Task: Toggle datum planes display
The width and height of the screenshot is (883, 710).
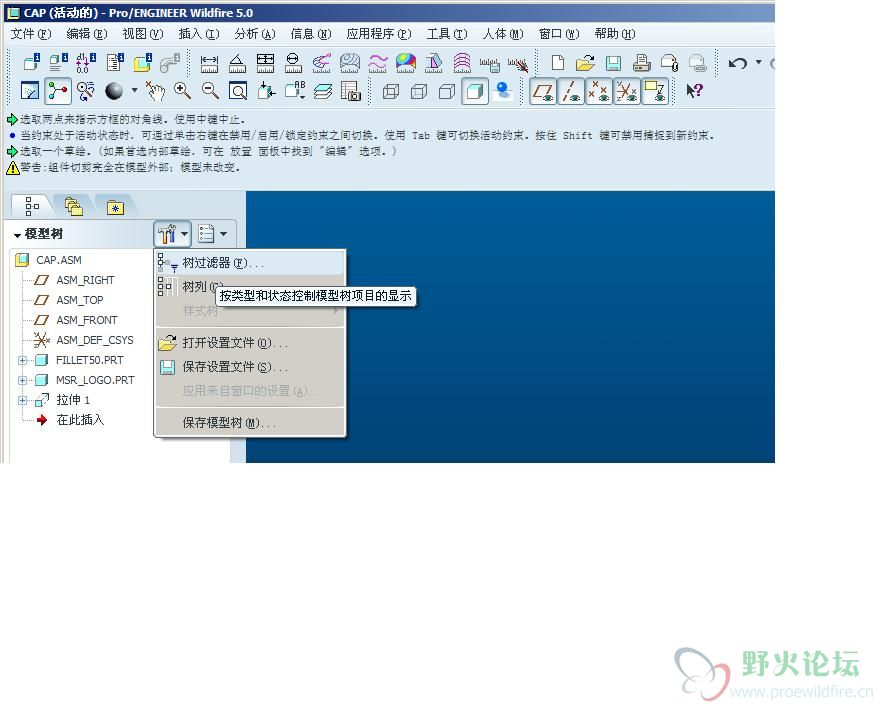Action: point(543,91)
